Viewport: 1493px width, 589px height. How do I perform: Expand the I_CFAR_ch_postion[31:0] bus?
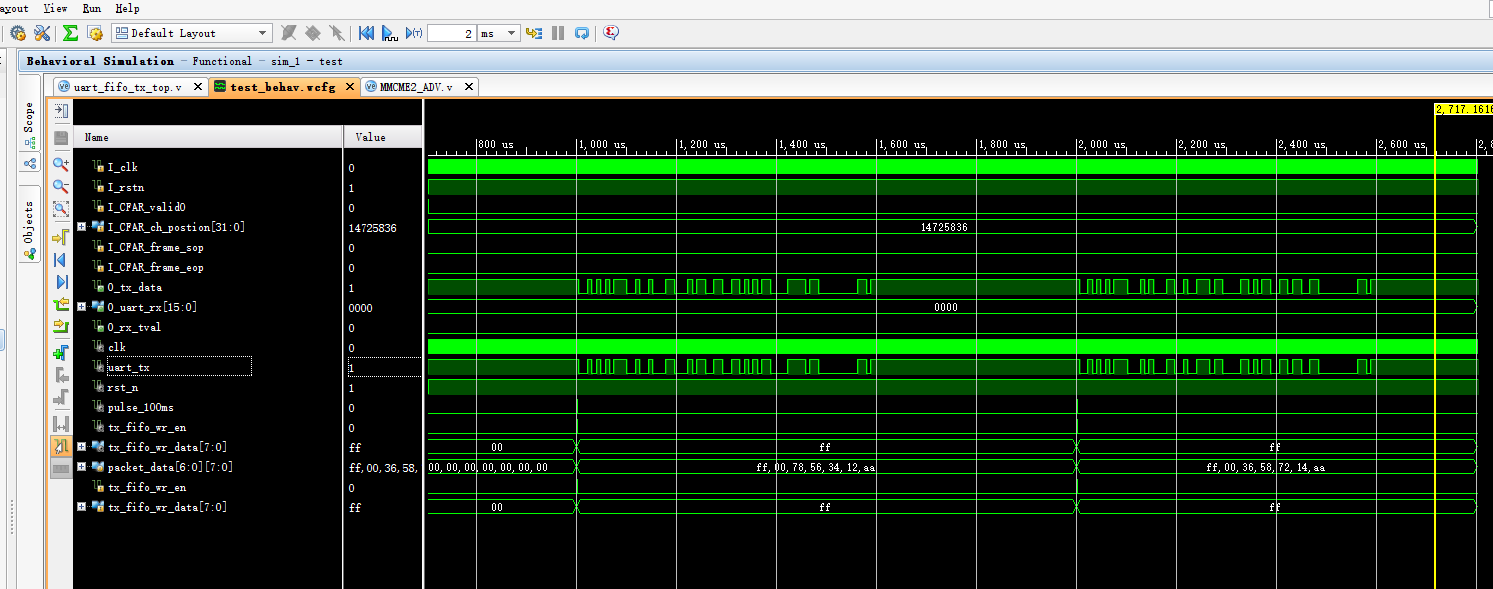tap(82, 228)
